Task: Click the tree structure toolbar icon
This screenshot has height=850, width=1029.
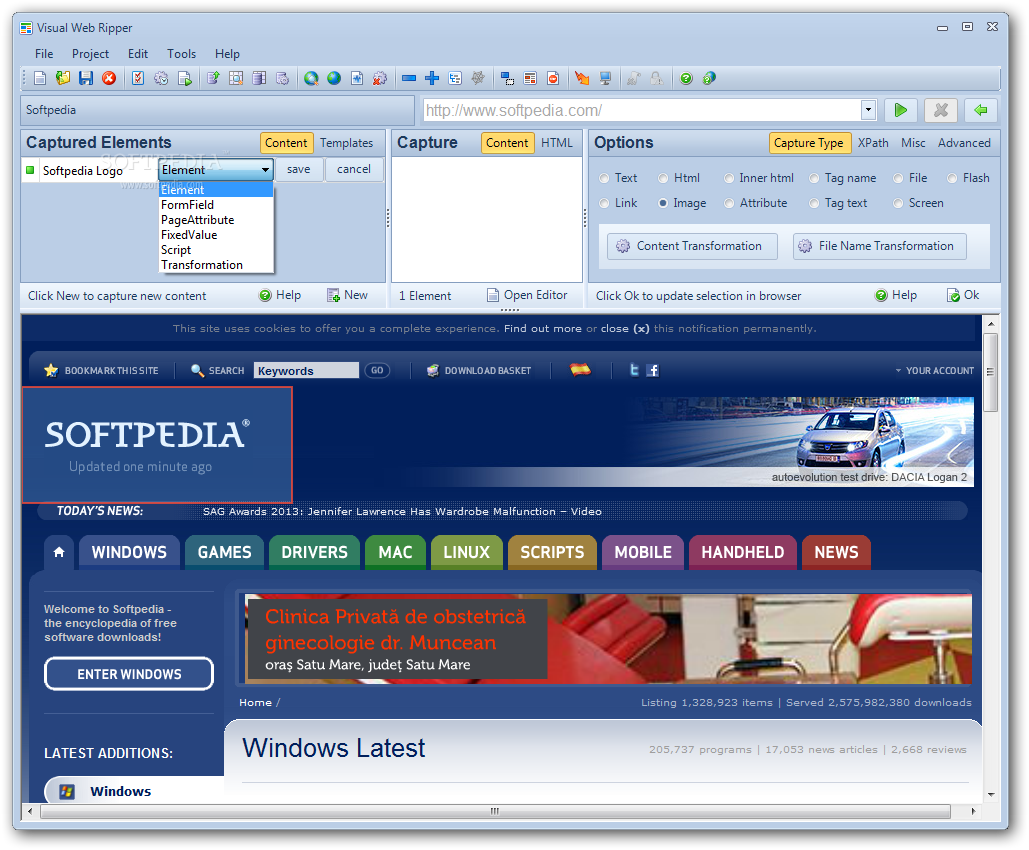Action: pos(455,78)
